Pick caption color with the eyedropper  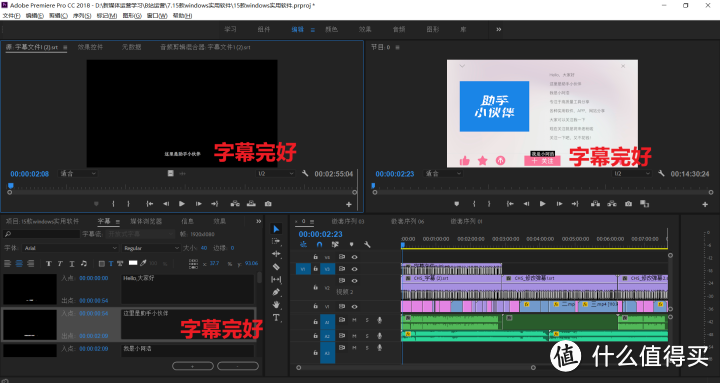pos(143,263)
